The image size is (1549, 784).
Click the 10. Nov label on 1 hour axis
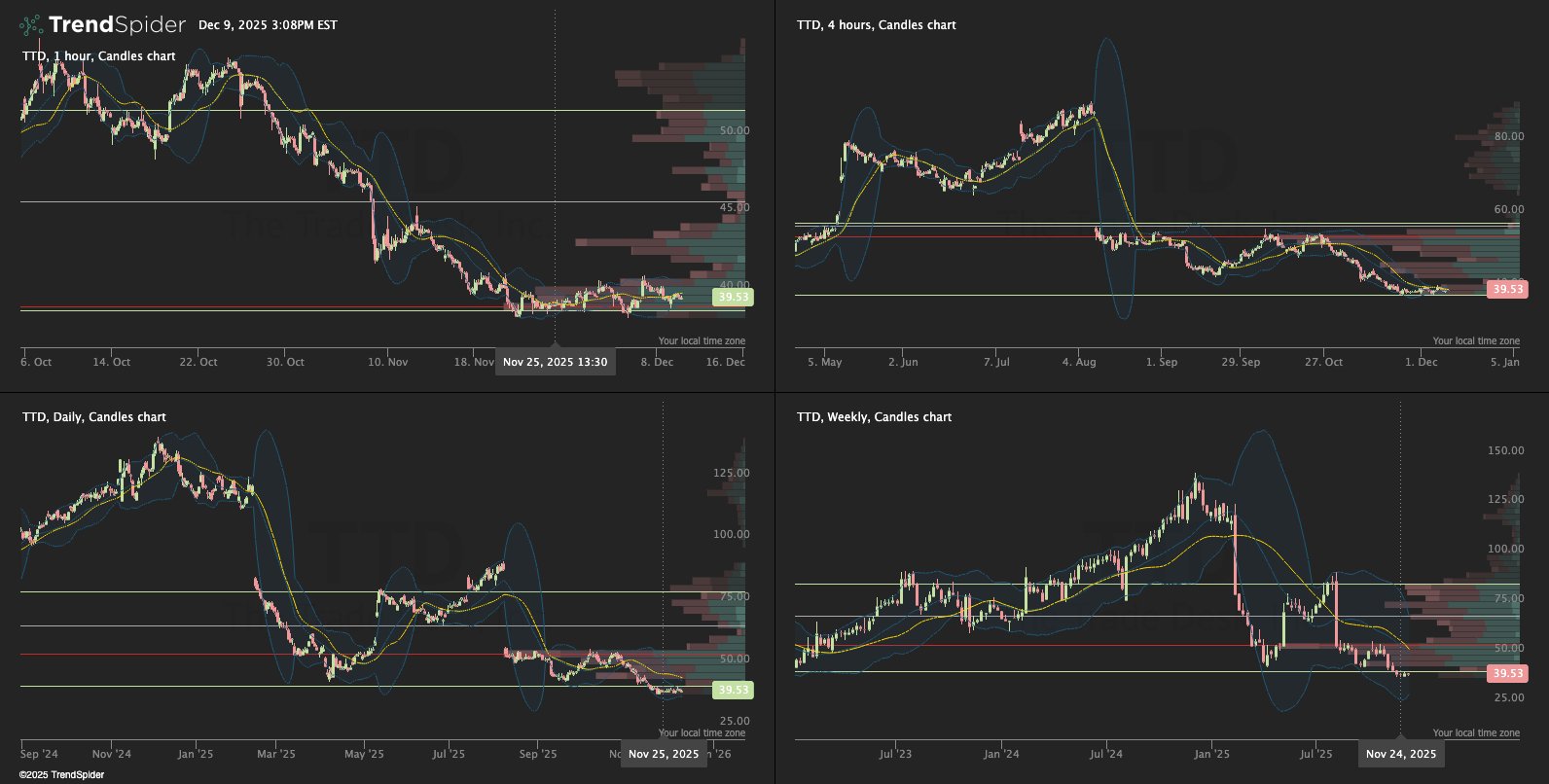tap(387, 362)
